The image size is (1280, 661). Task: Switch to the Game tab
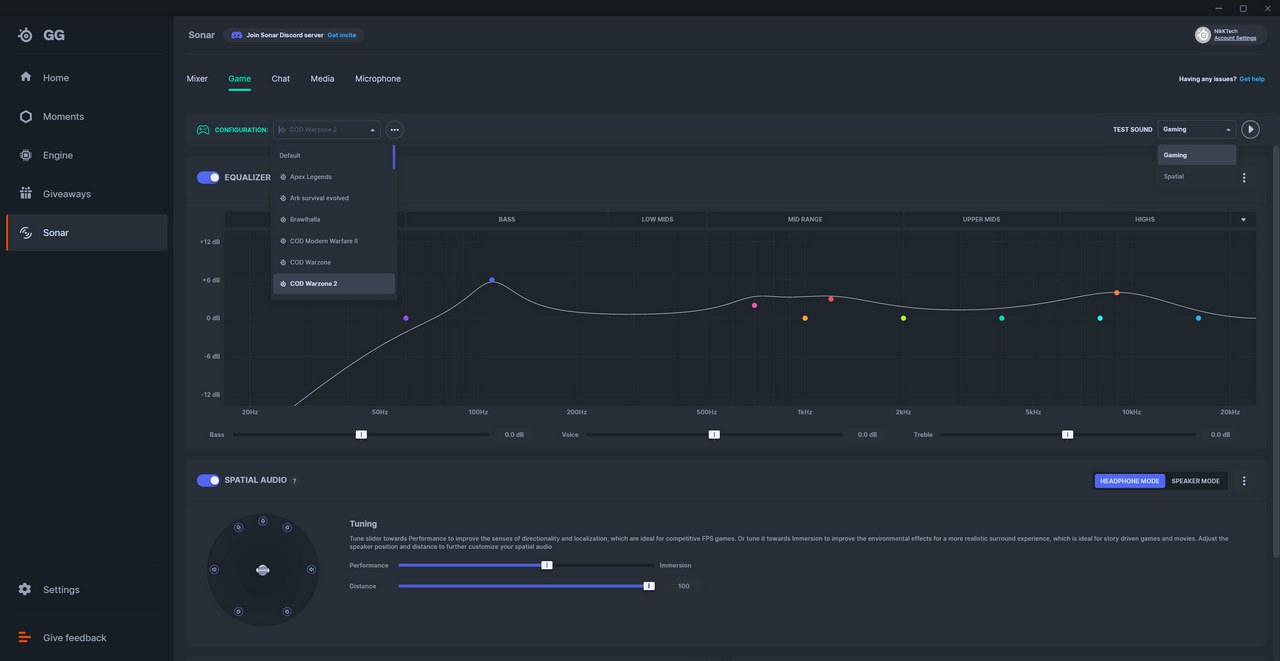[x=239, y=79]
